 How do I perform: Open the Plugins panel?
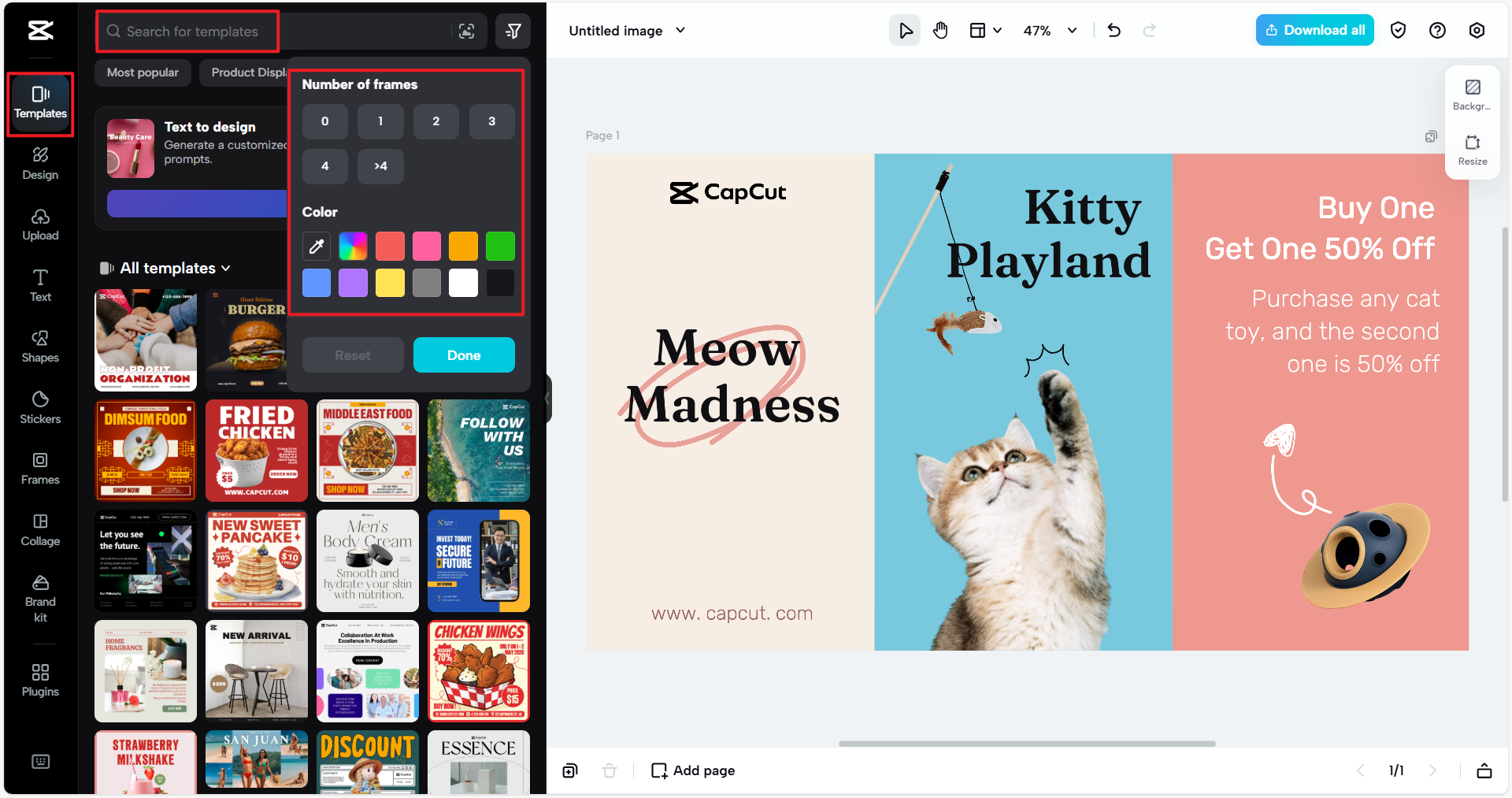point(40,681)
